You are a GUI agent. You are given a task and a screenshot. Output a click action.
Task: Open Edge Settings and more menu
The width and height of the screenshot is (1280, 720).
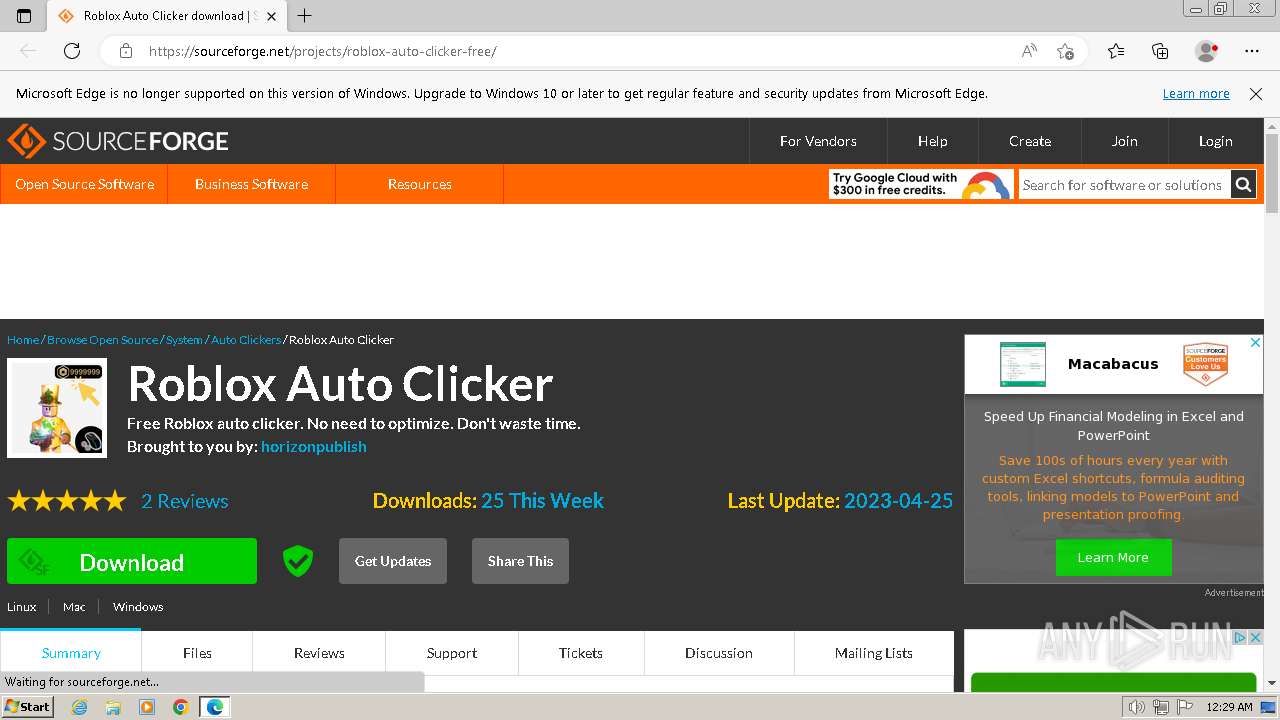click(x=1252, y=51)
